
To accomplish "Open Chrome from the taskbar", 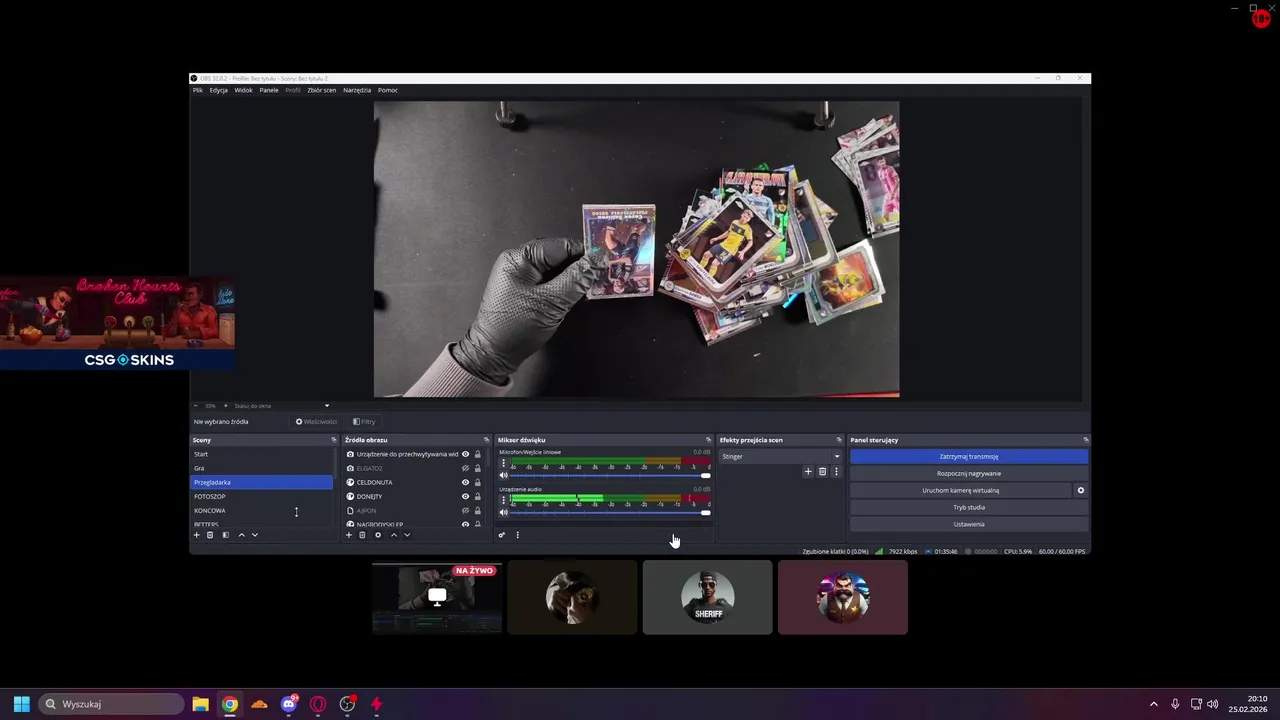I will click(x=230, y=704).
